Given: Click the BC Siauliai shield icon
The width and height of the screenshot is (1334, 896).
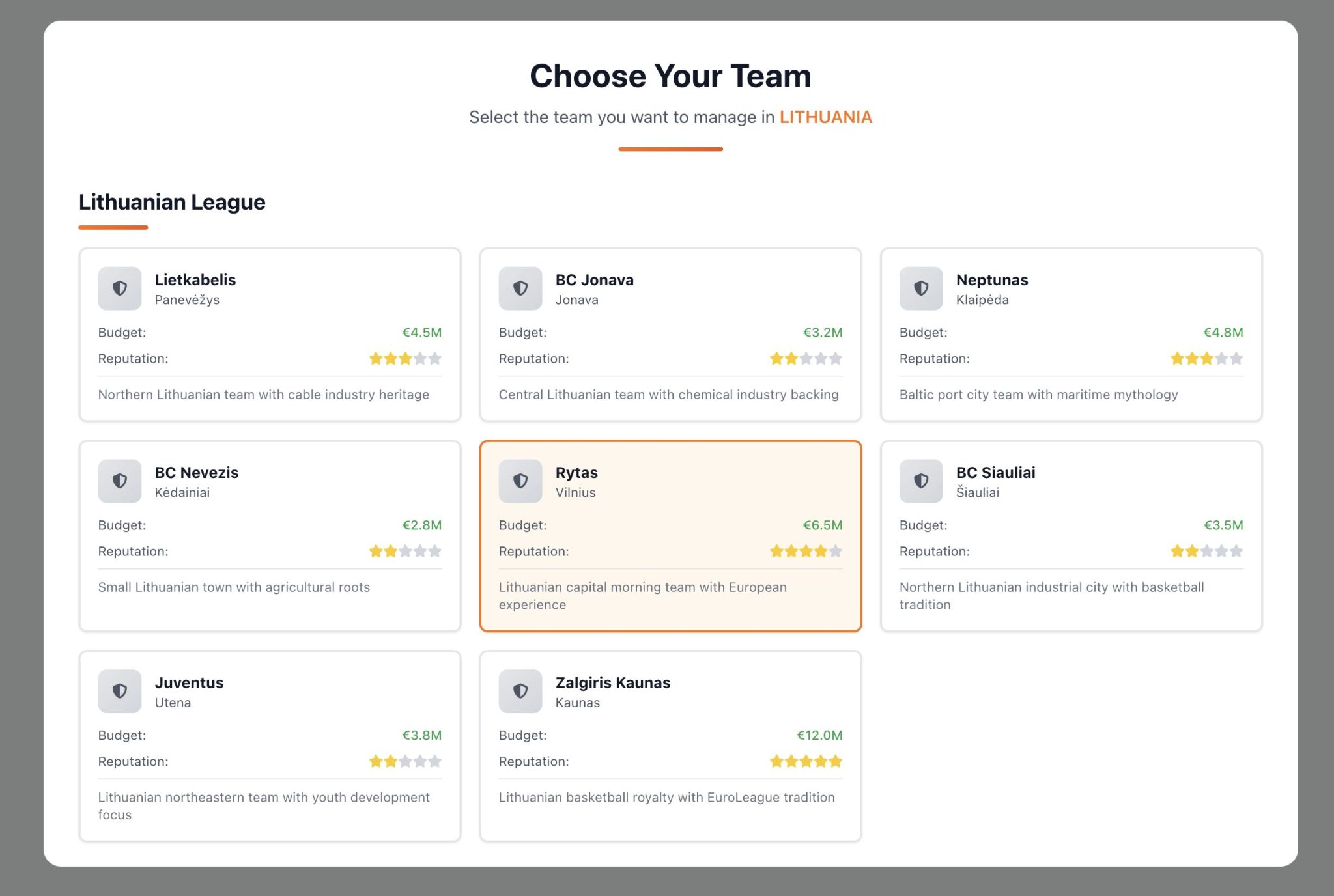Looking at the screenshot, I should 921,481.
